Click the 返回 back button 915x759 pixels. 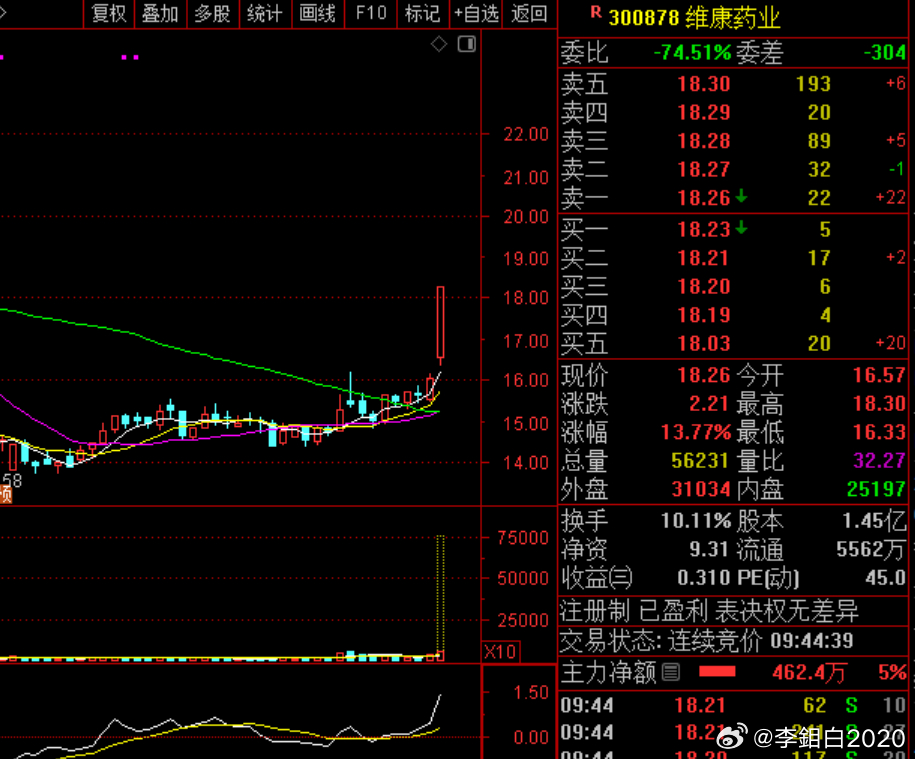click(529, 13)
